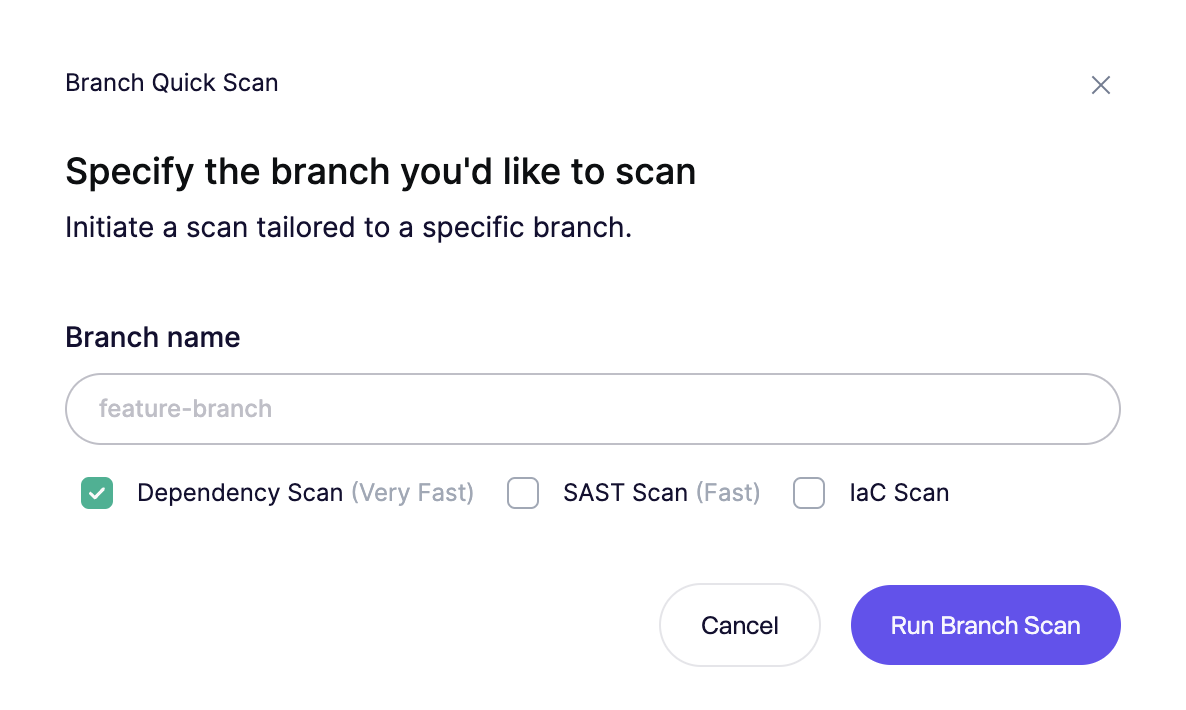Click the Branch name field label
This screenshot has height=710, width=1186.
coord(153,337)
